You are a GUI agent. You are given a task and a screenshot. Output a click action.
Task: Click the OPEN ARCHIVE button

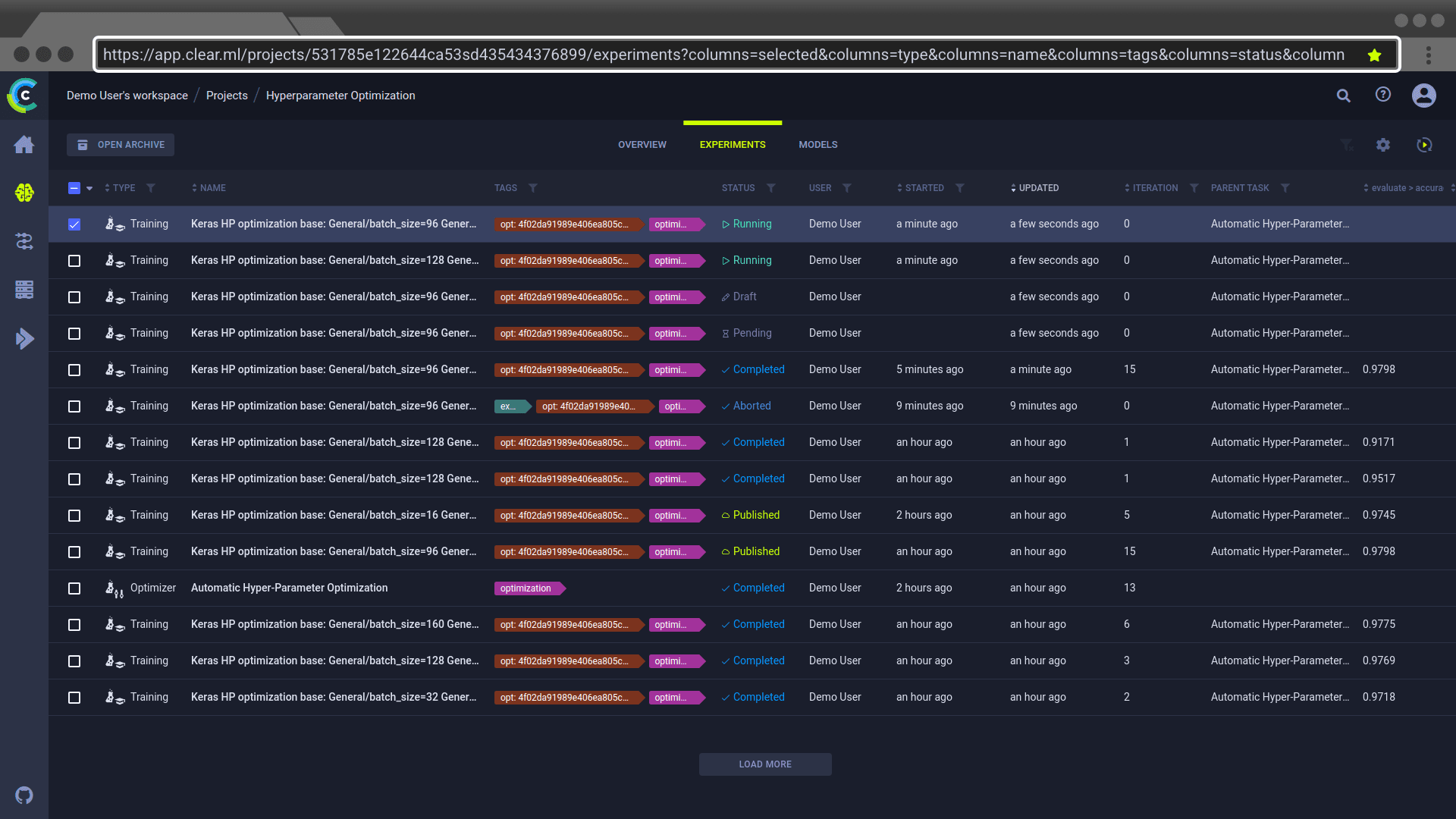tap(121, 145)
